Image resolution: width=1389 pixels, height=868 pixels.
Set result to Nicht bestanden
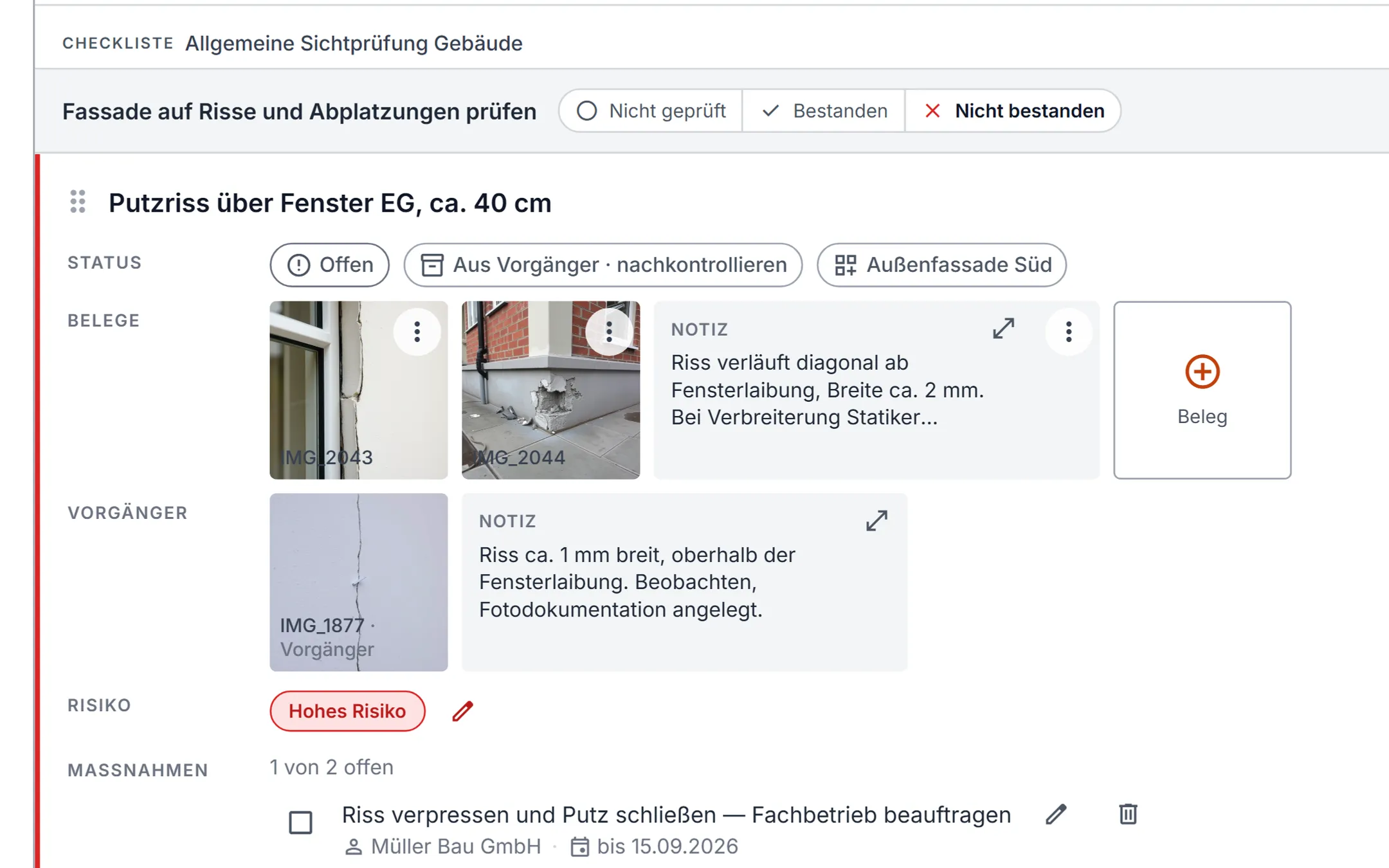point(1013,111)
